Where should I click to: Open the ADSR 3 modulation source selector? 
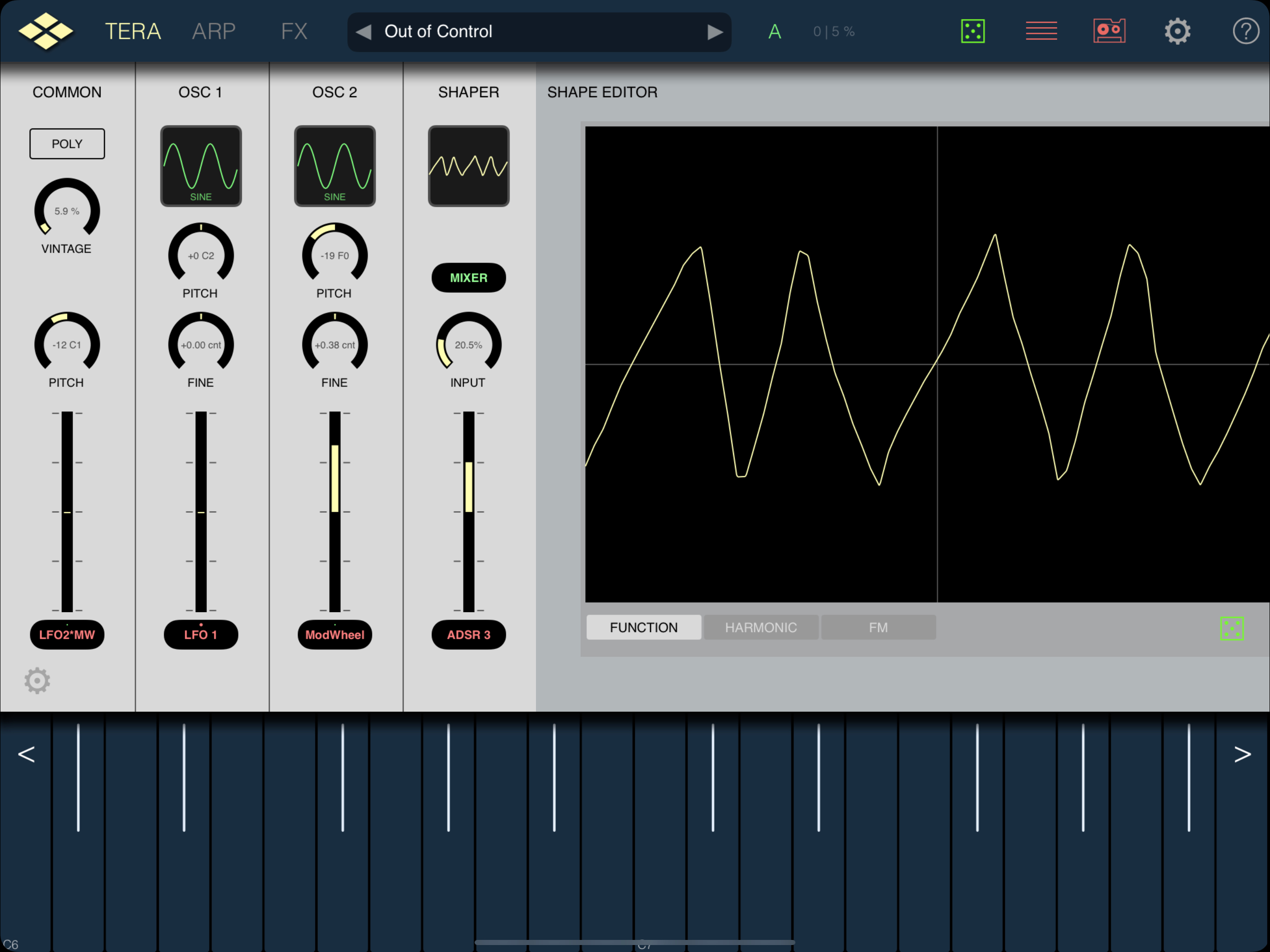(469, 635)
